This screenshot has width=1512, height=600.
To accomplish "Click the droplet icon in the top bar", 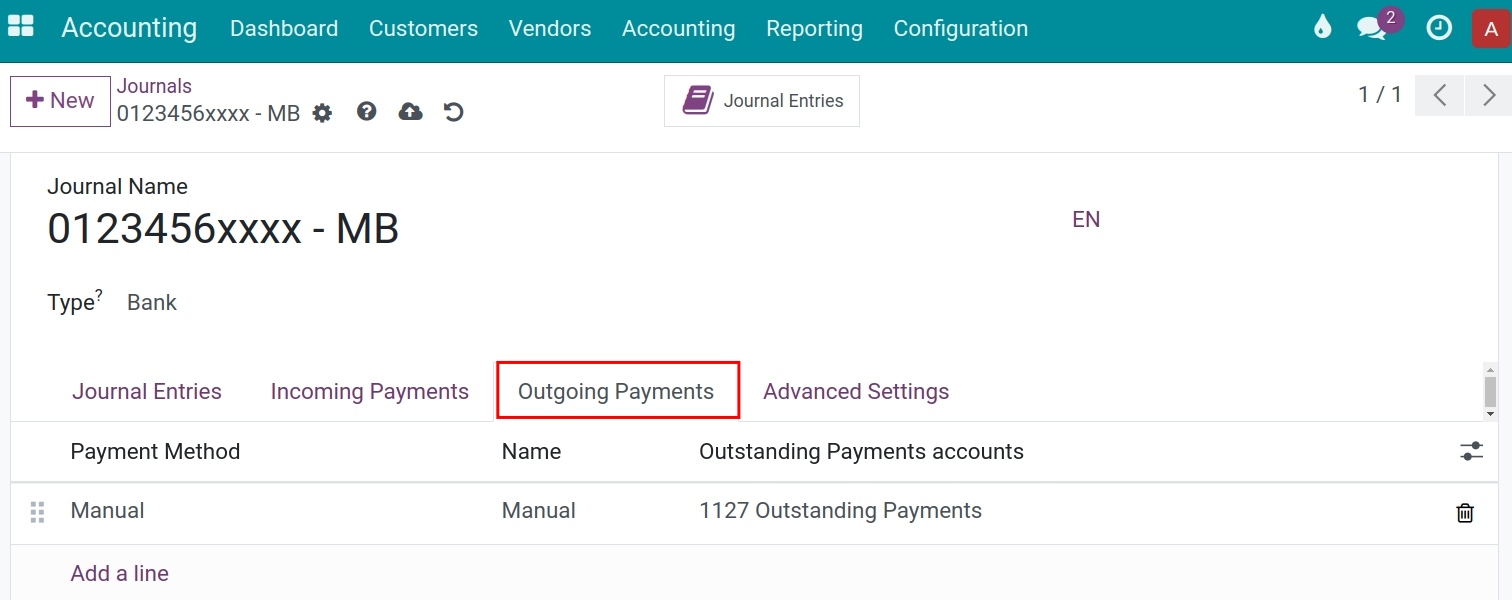I will click(x=1322, y=28).
